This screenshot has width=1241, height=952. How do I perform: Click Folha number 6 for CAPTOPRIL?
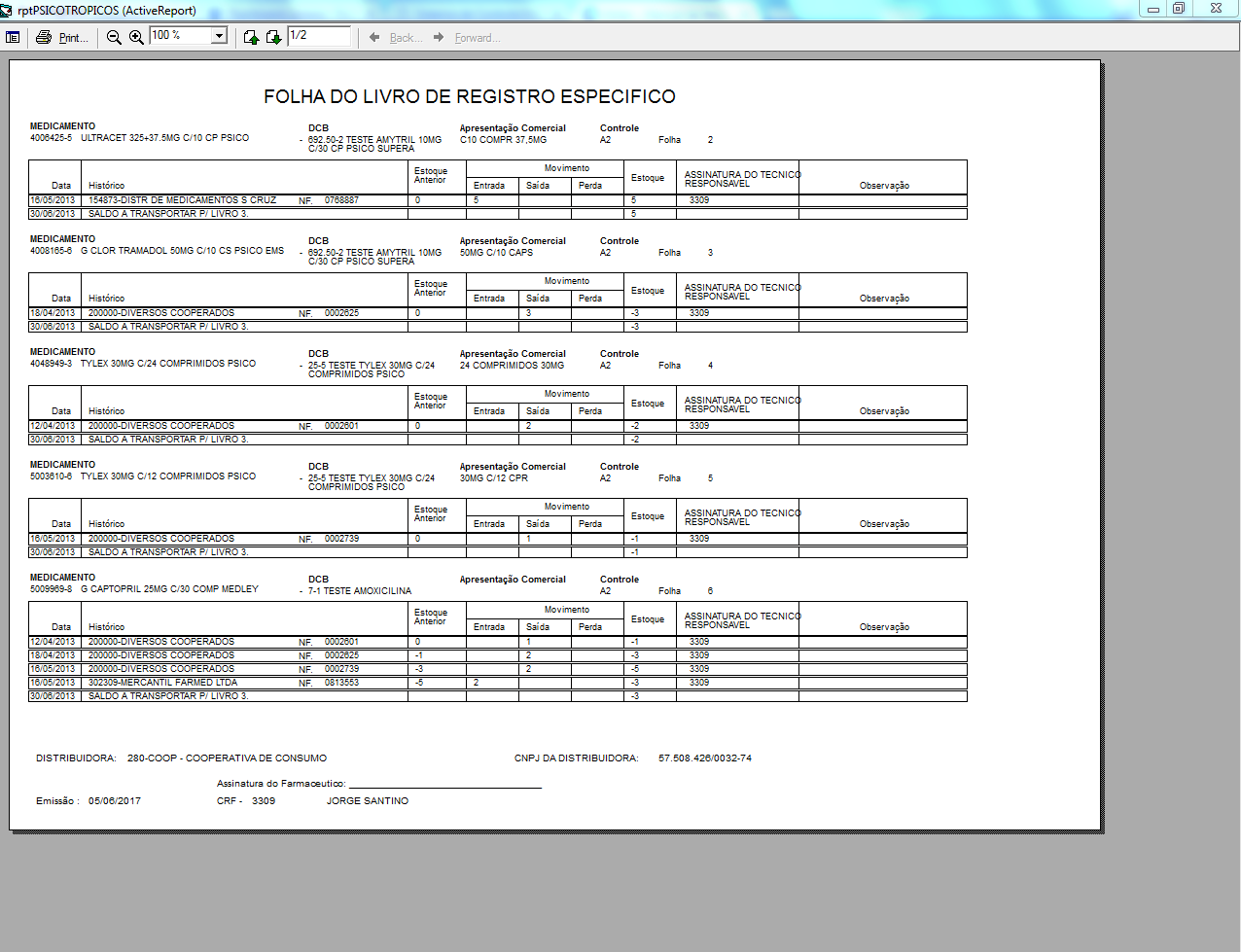point(710,591)
